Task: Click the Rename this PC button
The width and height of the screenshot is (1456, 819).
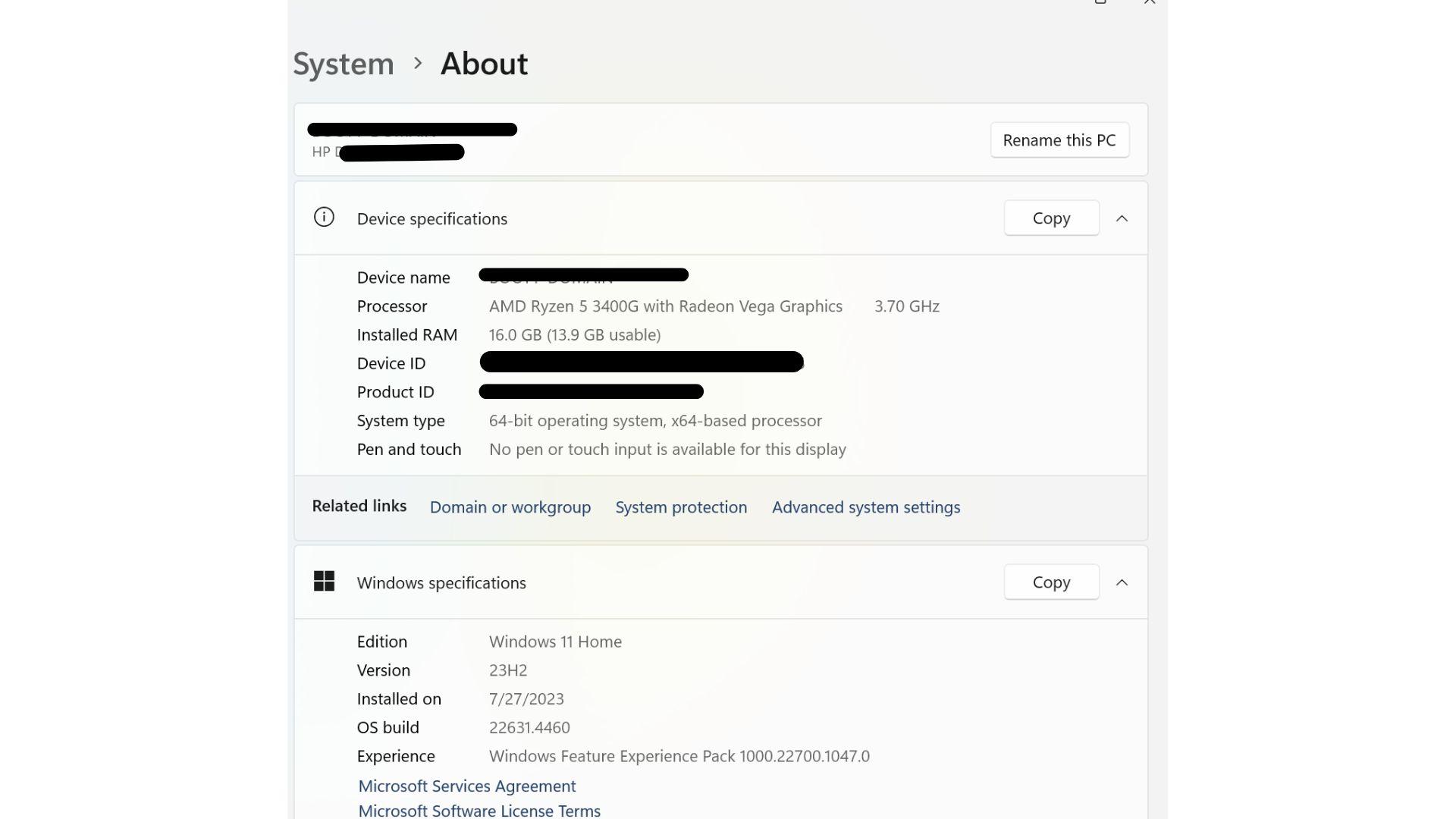Action: click(1059, 140)
